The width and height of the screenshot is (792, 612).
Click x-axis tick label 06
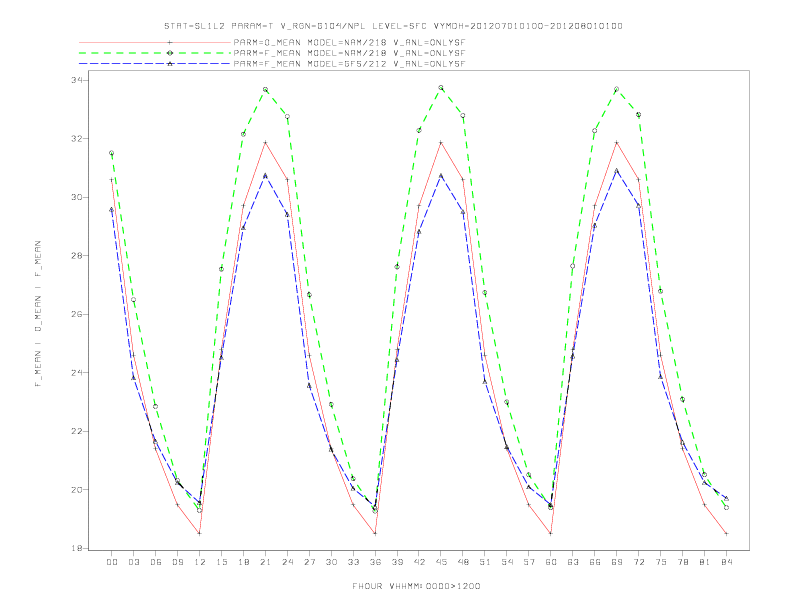(156, 562)
